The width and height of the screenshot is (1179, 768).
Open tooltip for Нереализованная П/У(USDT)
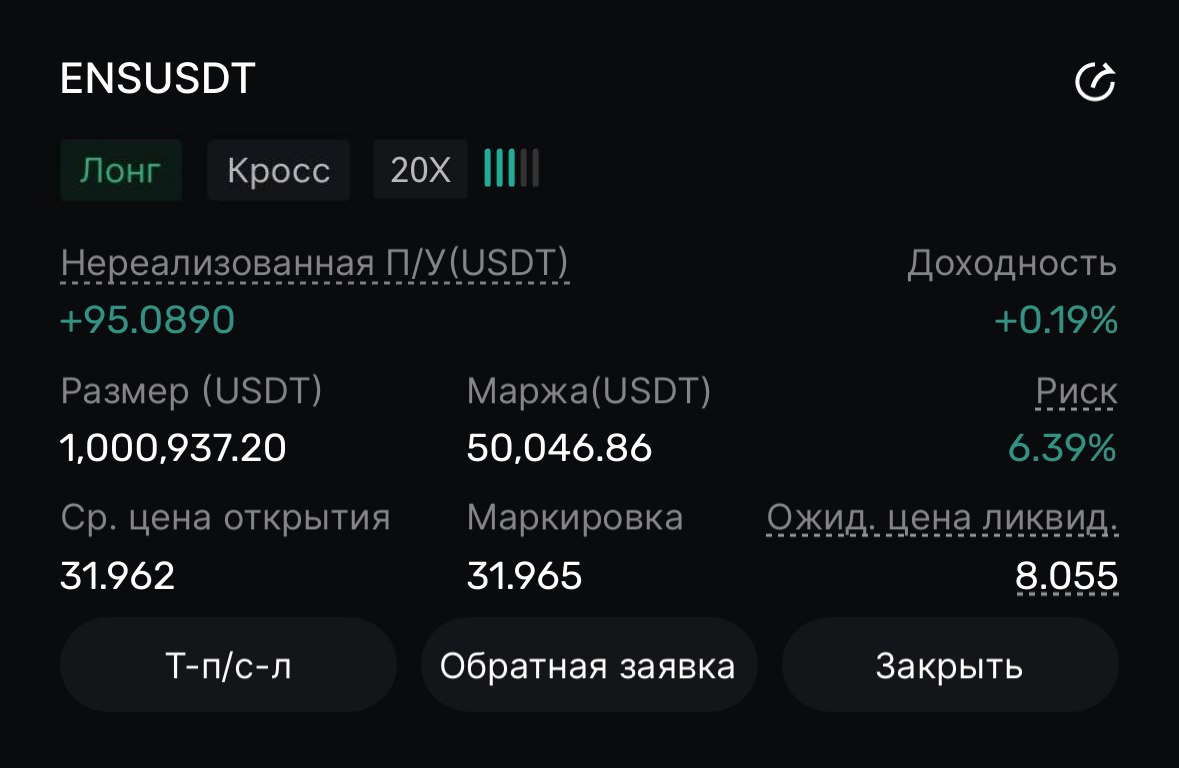tap(314, 264)
